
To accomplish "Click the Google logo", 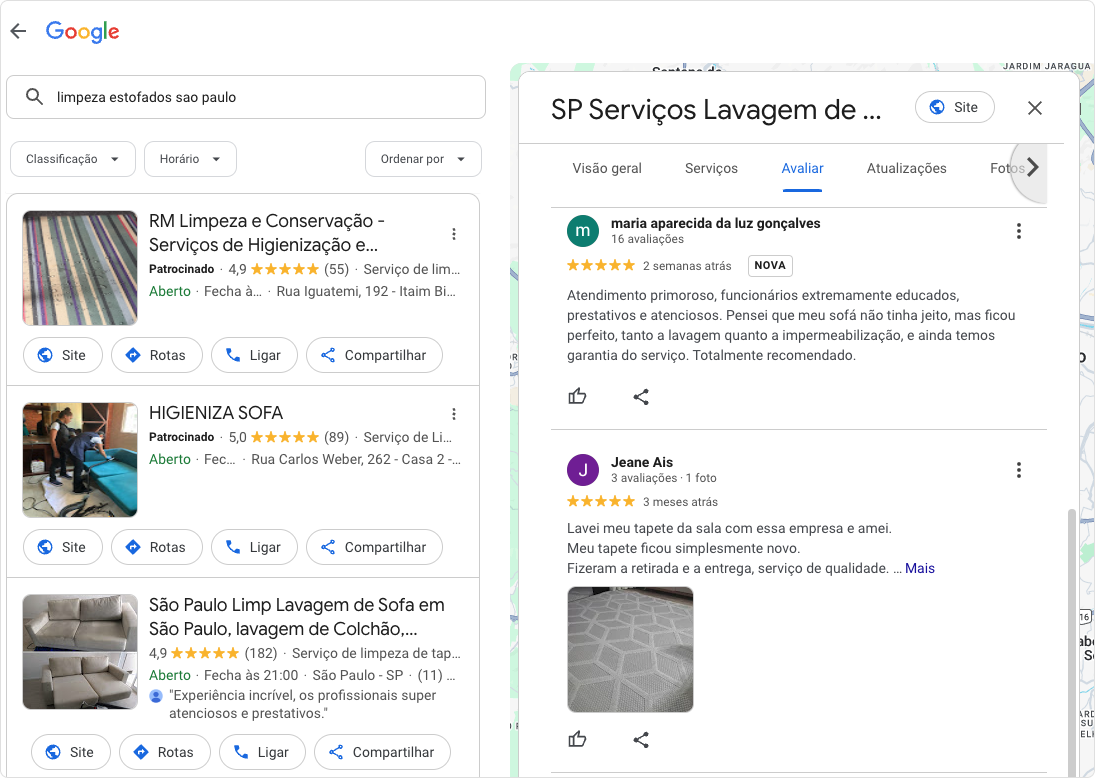I will coord(82,31).
